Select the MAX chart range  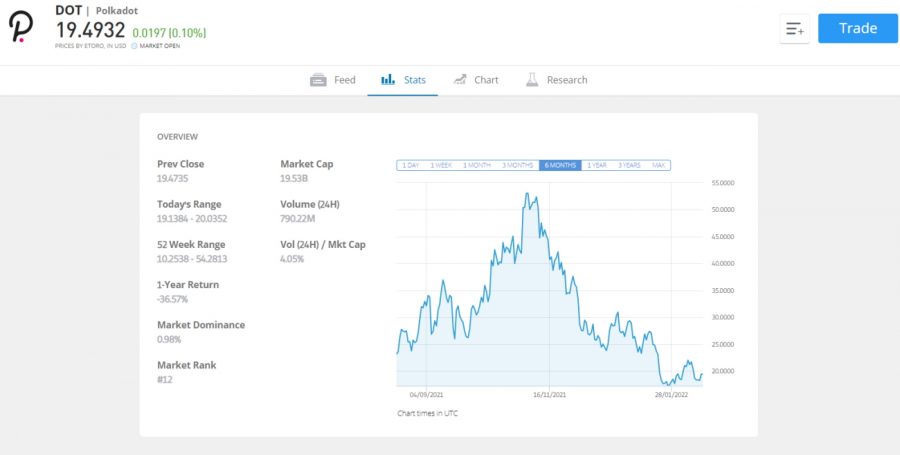tap(658, 165)
